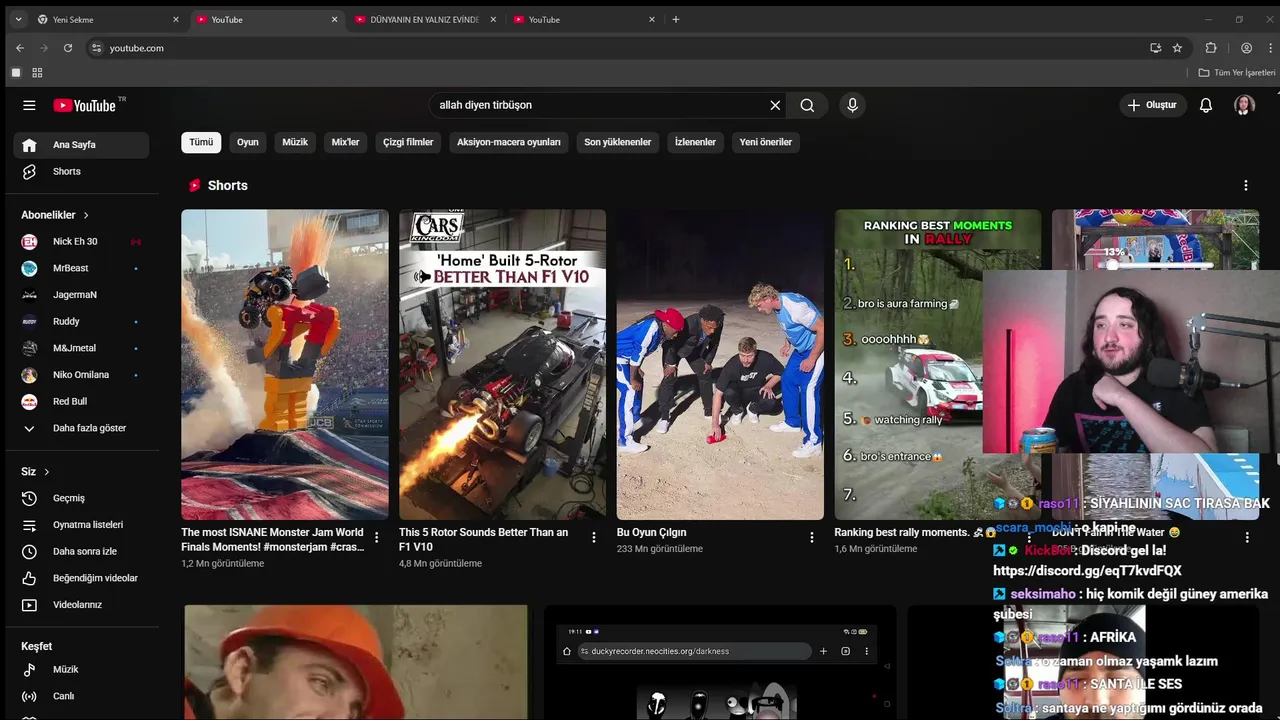Click the YouTube logo
This screenshot has height=720, width=1280.
(x=85, y=105)
